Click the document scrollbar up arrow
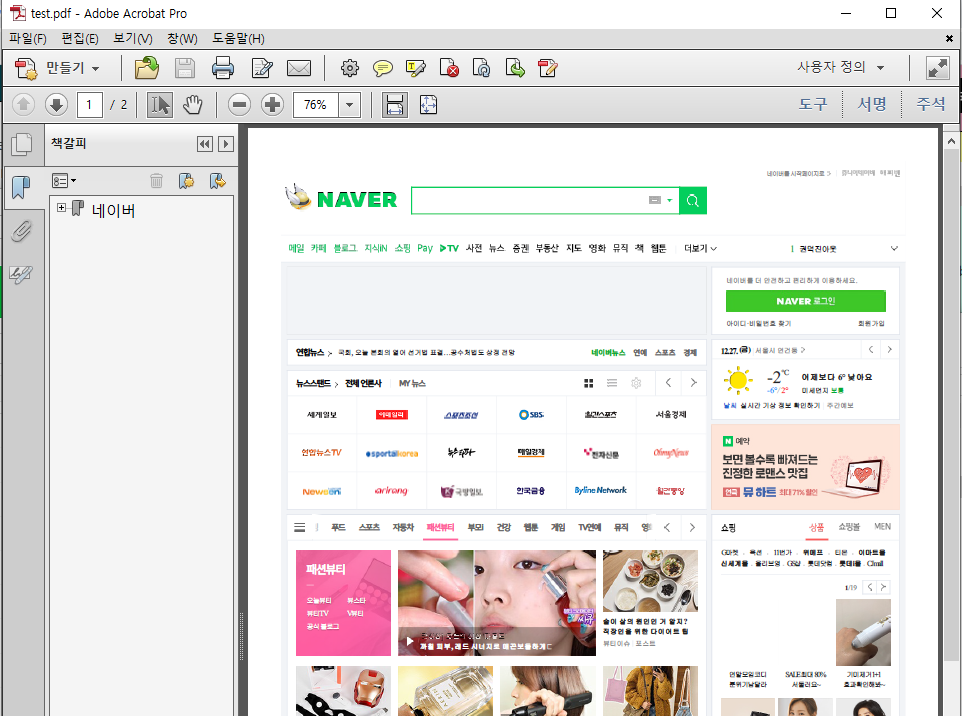 [951, 141]
